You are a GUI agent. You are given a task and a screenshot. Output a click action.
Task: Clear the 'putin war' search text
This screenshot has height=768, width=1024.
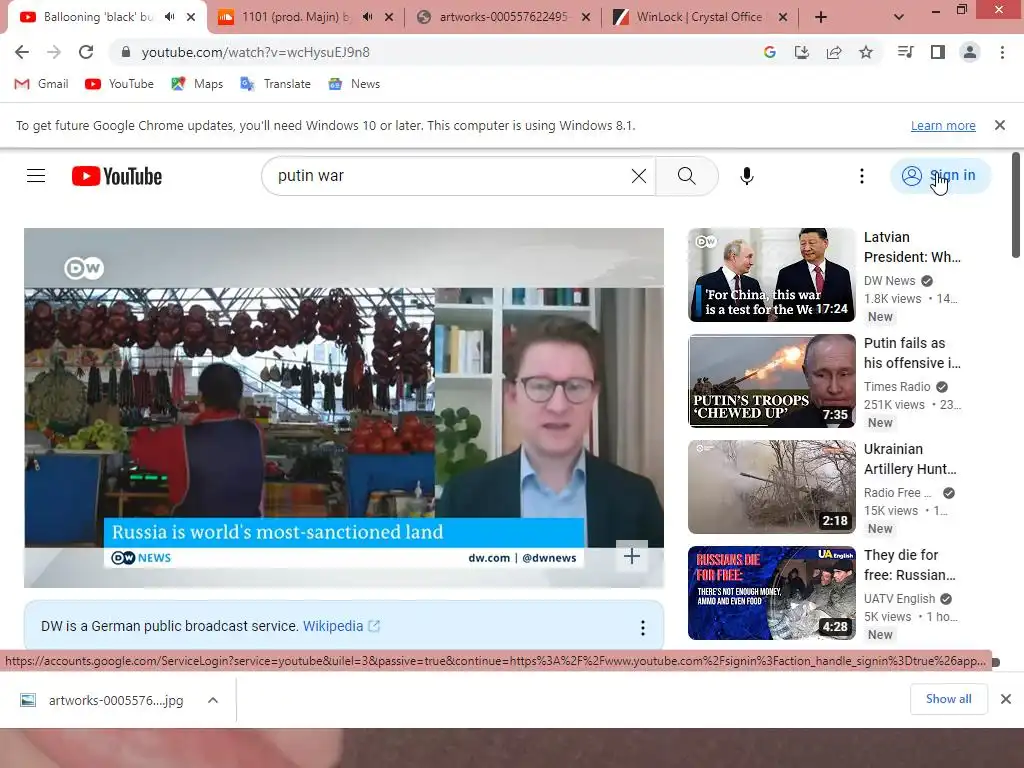click(639, 176)
